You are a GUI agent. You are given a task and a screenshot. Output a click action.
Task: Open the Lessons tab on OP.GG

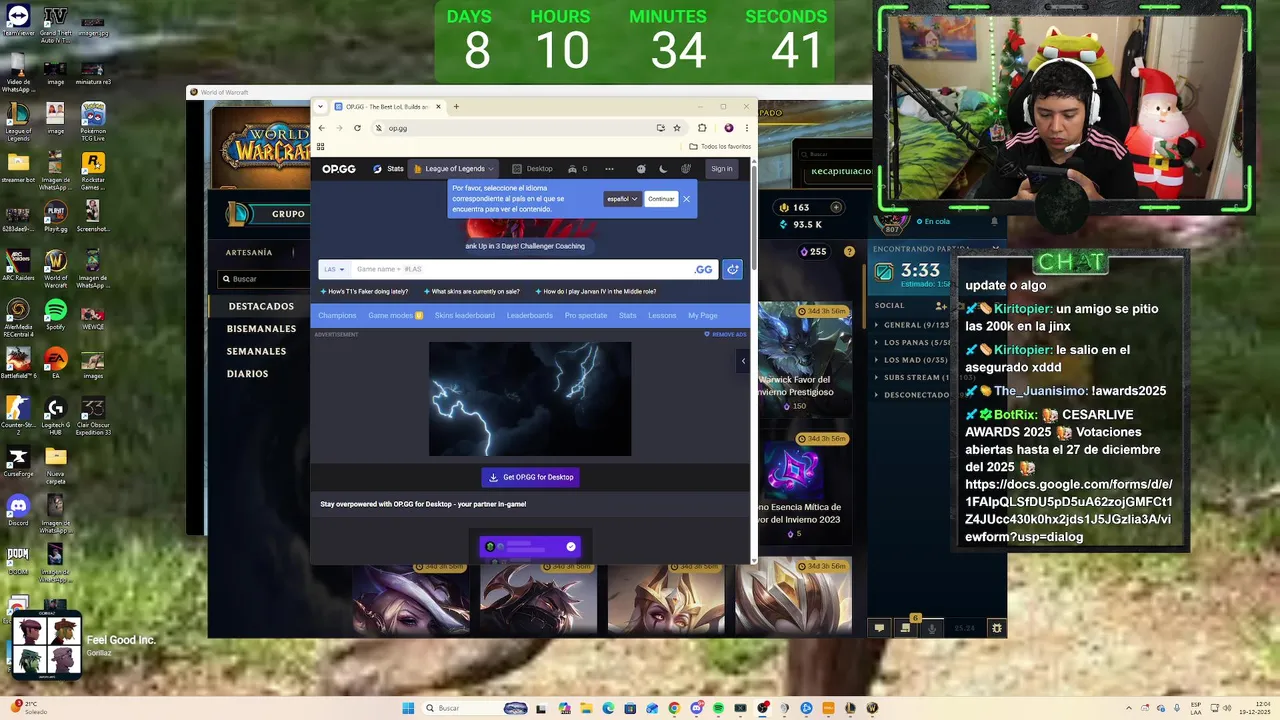tap(662, 316)
